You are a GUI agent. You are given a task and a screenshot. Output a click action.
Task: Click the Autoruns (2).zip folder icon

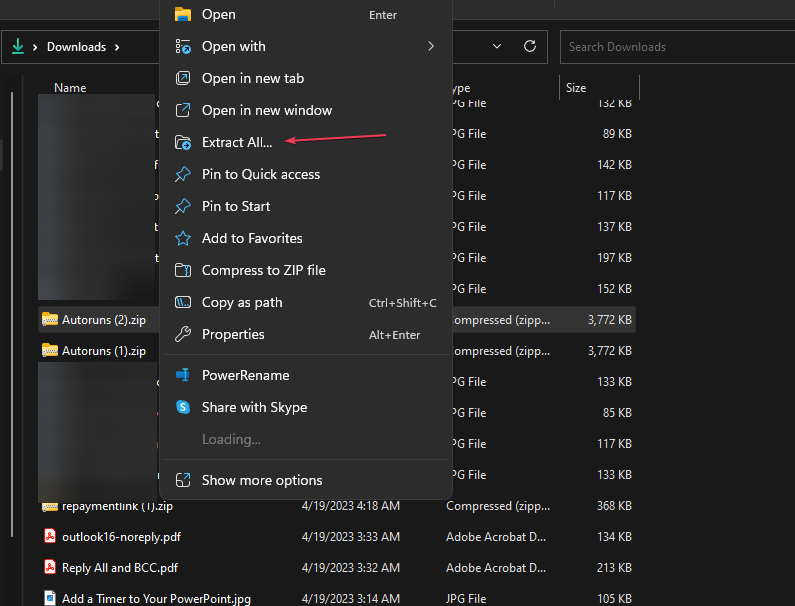pyautogui.click(x=50, y=319)
